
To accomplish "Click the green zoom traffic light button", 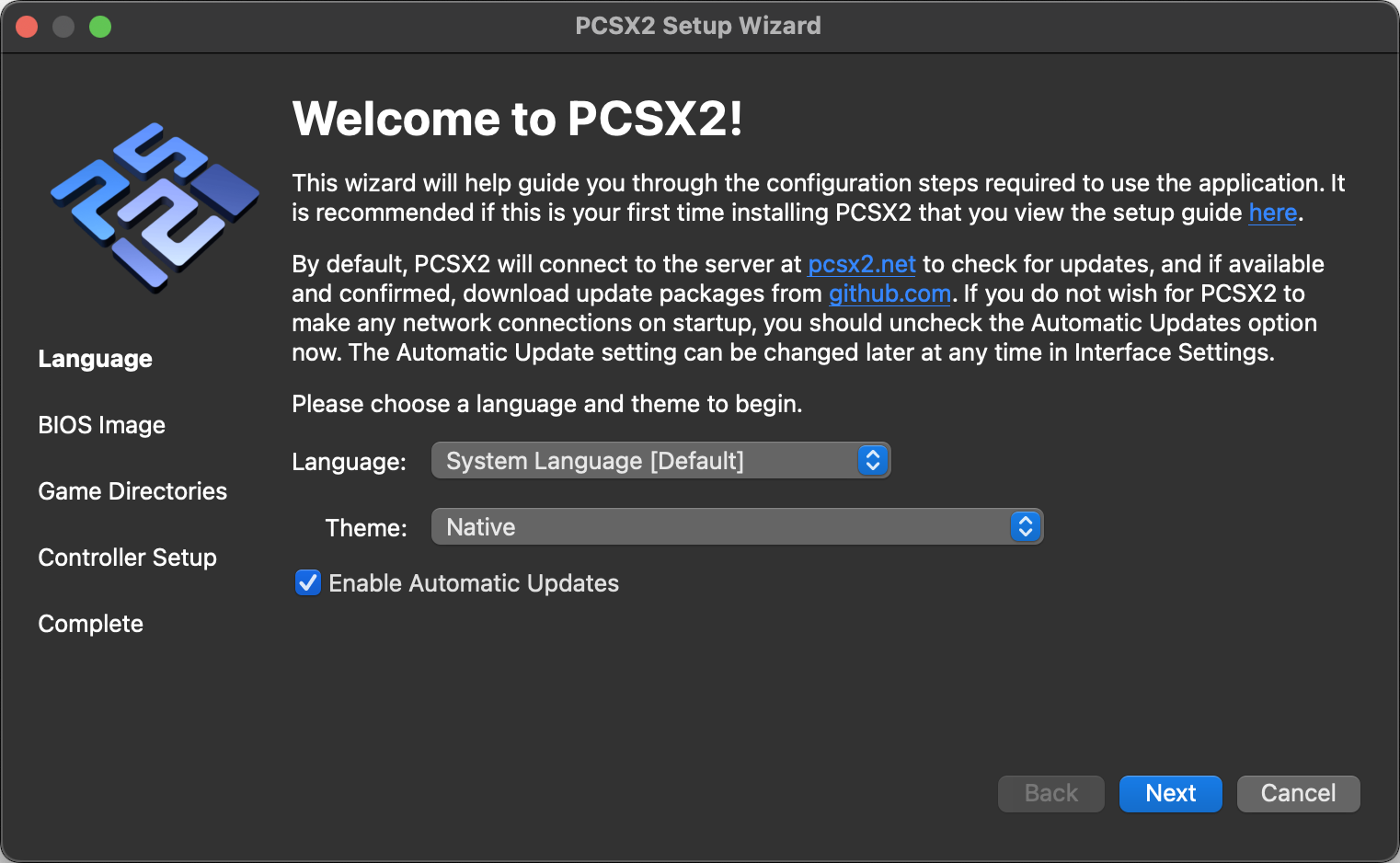I will 100,26.
